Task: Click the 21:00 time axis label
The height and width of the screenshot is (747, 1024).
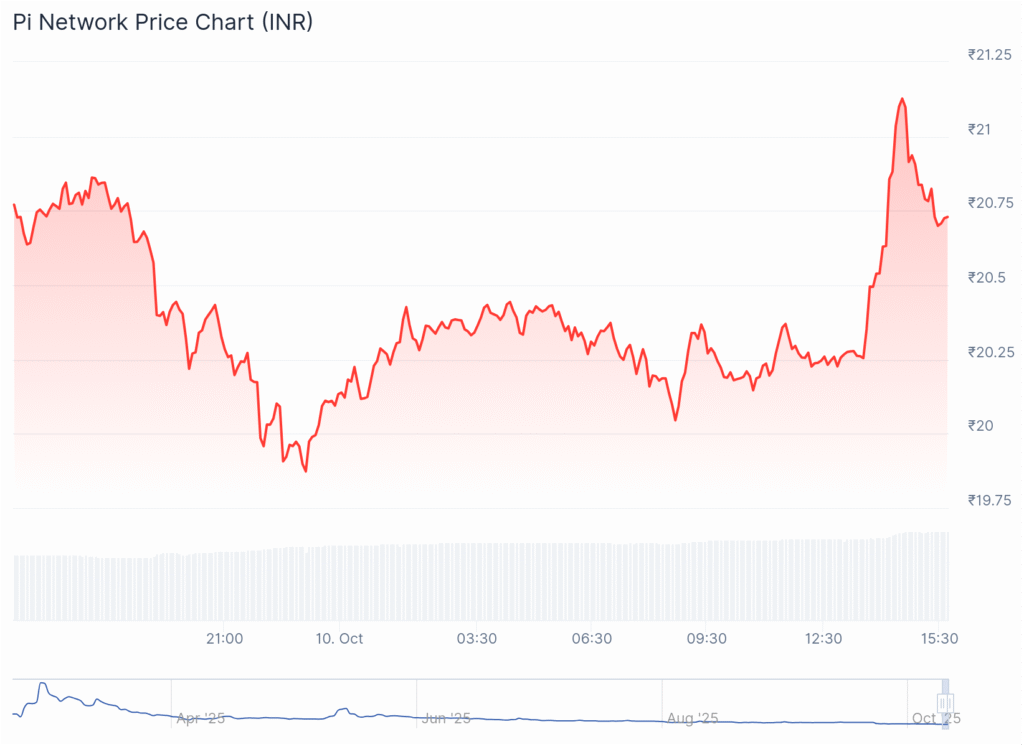Action: (224, 638)
